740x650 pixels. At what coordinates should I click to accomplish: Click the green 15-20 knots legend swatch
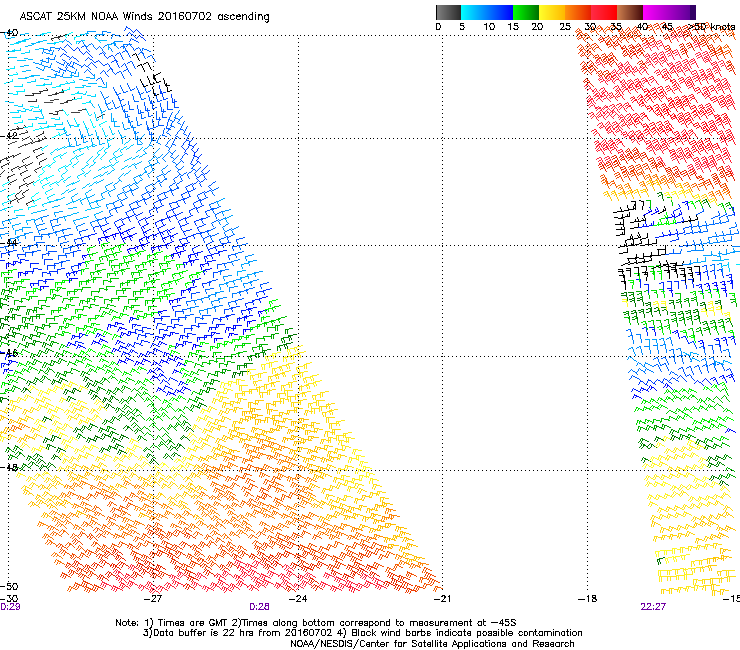pos(526,12)
